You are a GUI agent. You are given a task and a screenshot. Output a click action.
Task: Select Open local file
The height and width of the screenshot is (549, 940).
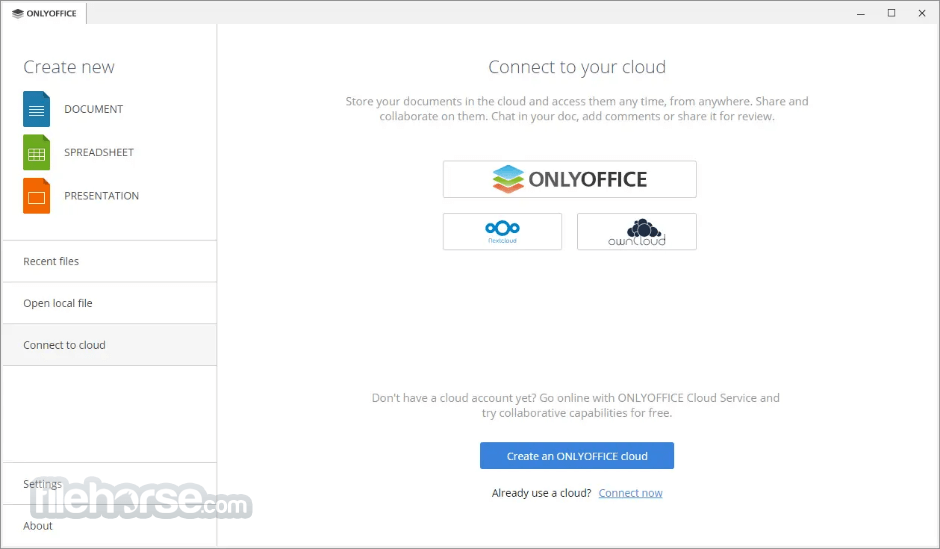tap(109, 303)
